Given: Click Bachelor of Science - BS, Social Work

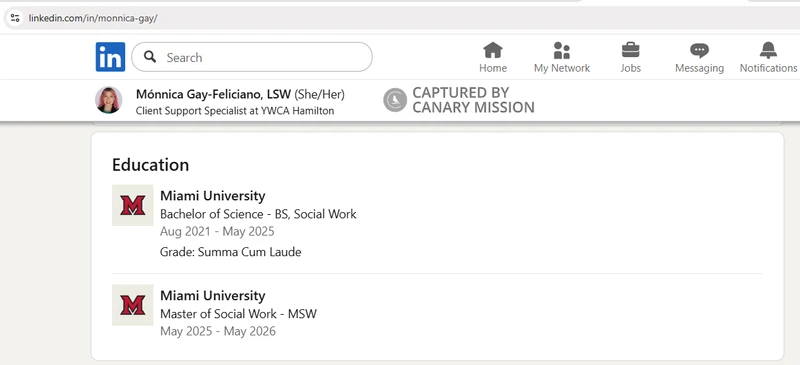Looking at the screenshot, I should pos(258,214).
